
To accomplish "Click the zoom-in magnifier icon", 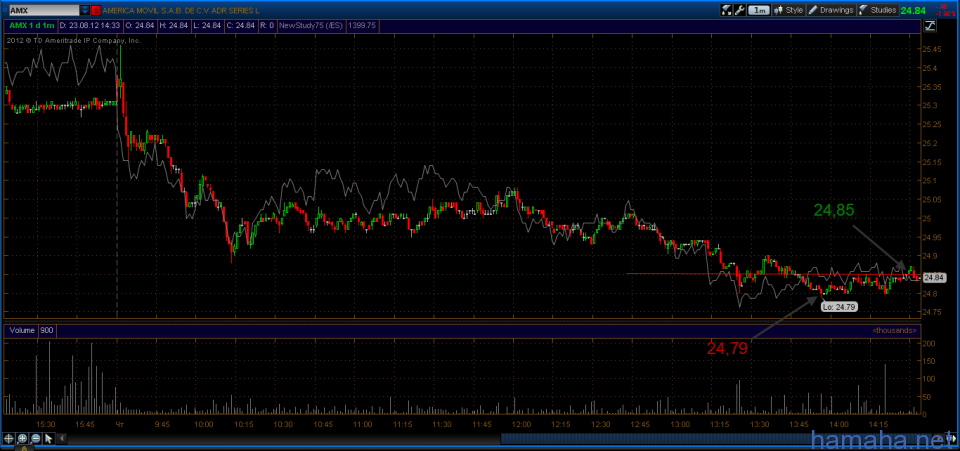I will point(23,438).
